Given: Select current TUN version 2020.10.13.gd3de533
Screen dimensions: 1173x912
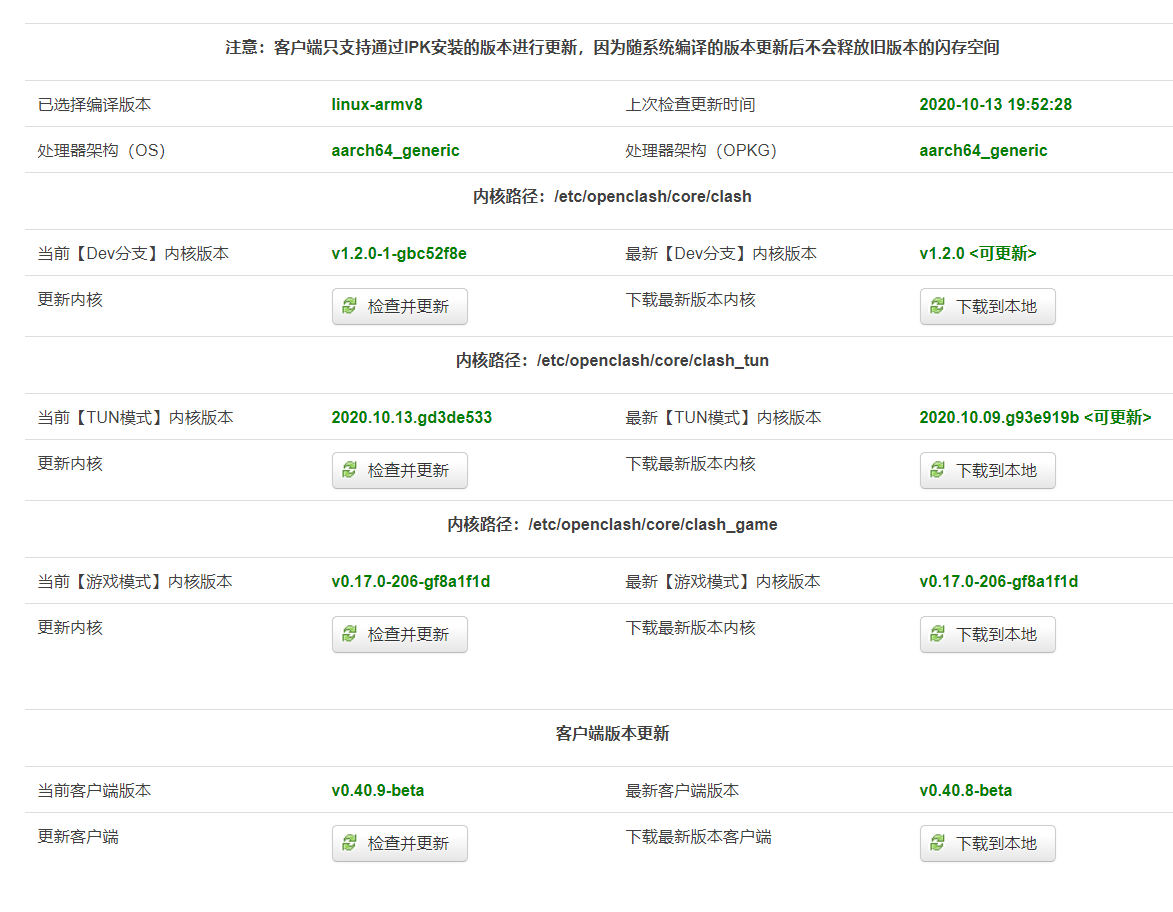Looking at the screenshot, I should click(411, 417).
